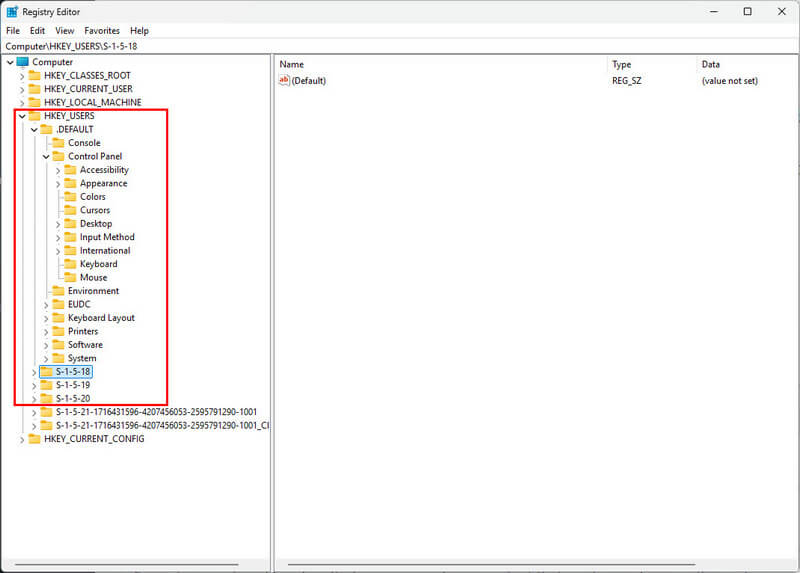
Task: Click the .DEFAULT folder icon
Action: click(46, 129)
